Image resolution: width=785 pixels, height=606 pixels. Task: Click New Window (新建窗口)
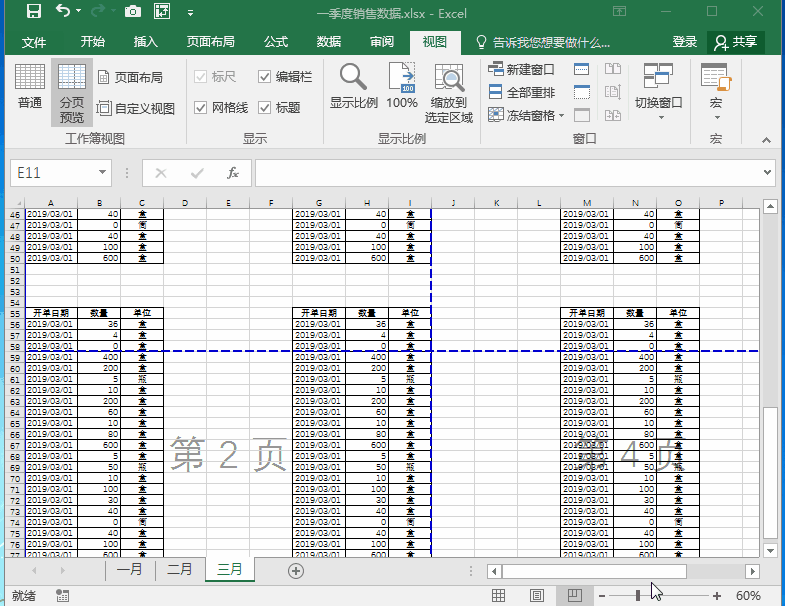(x=521, y=70)
